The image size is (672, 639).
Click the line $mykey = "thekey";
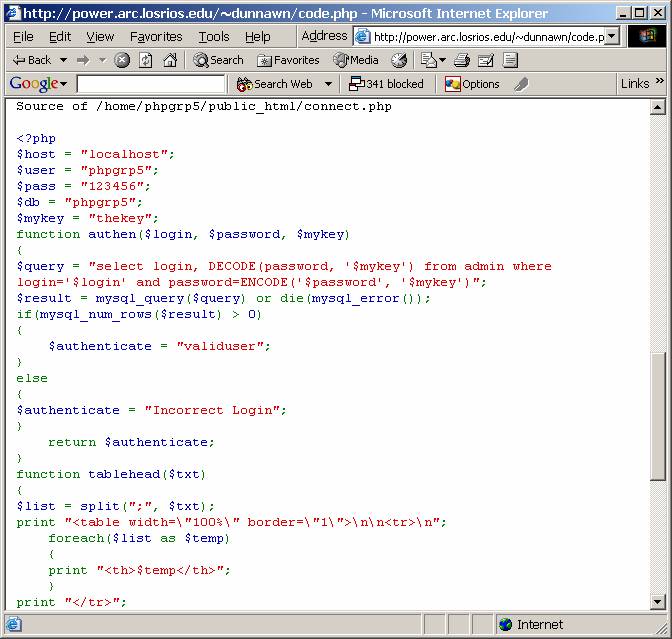click(87, 219)
